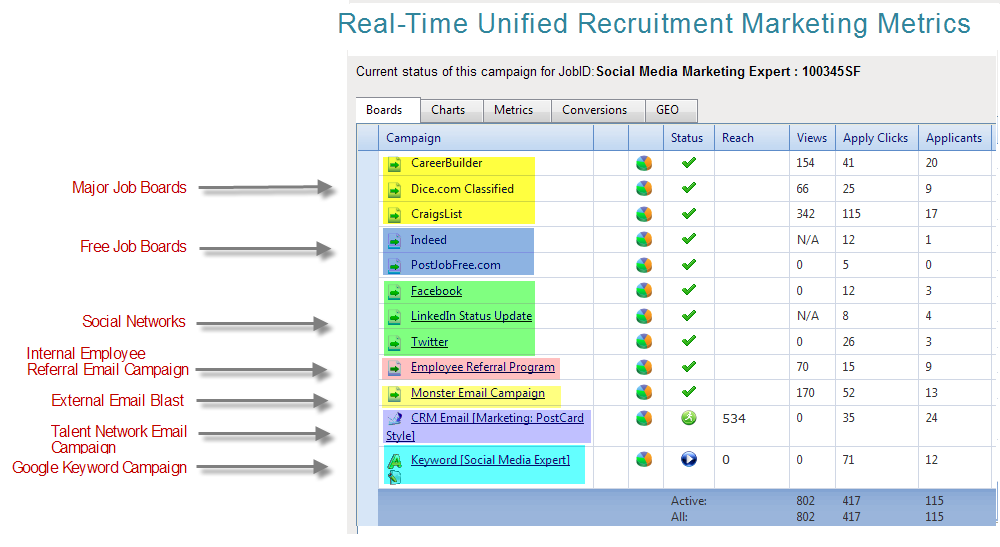Click the 24 applicants value for CRM Email

click(932, 418)
